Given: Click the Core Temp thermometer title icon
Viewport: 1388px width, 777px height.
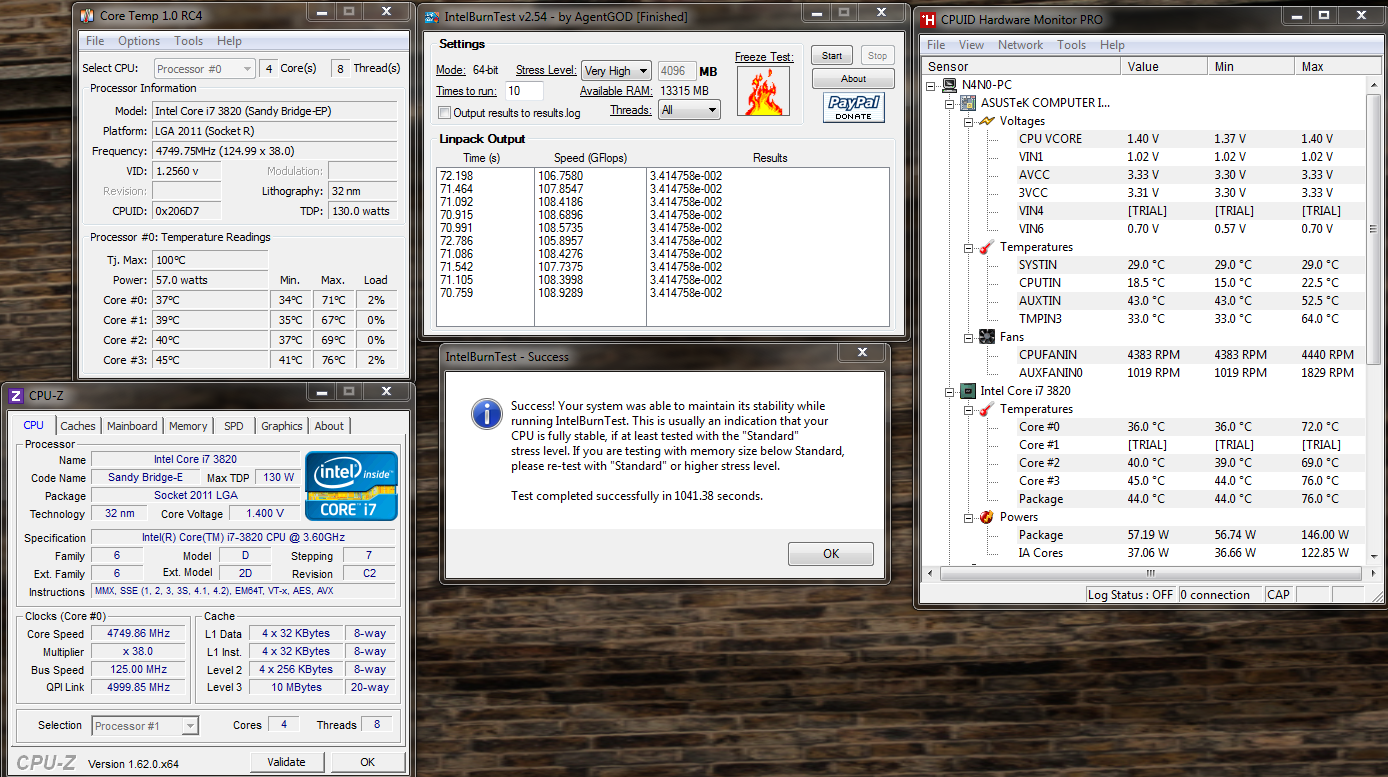Looking at the screenshot, I should (88, 15).
